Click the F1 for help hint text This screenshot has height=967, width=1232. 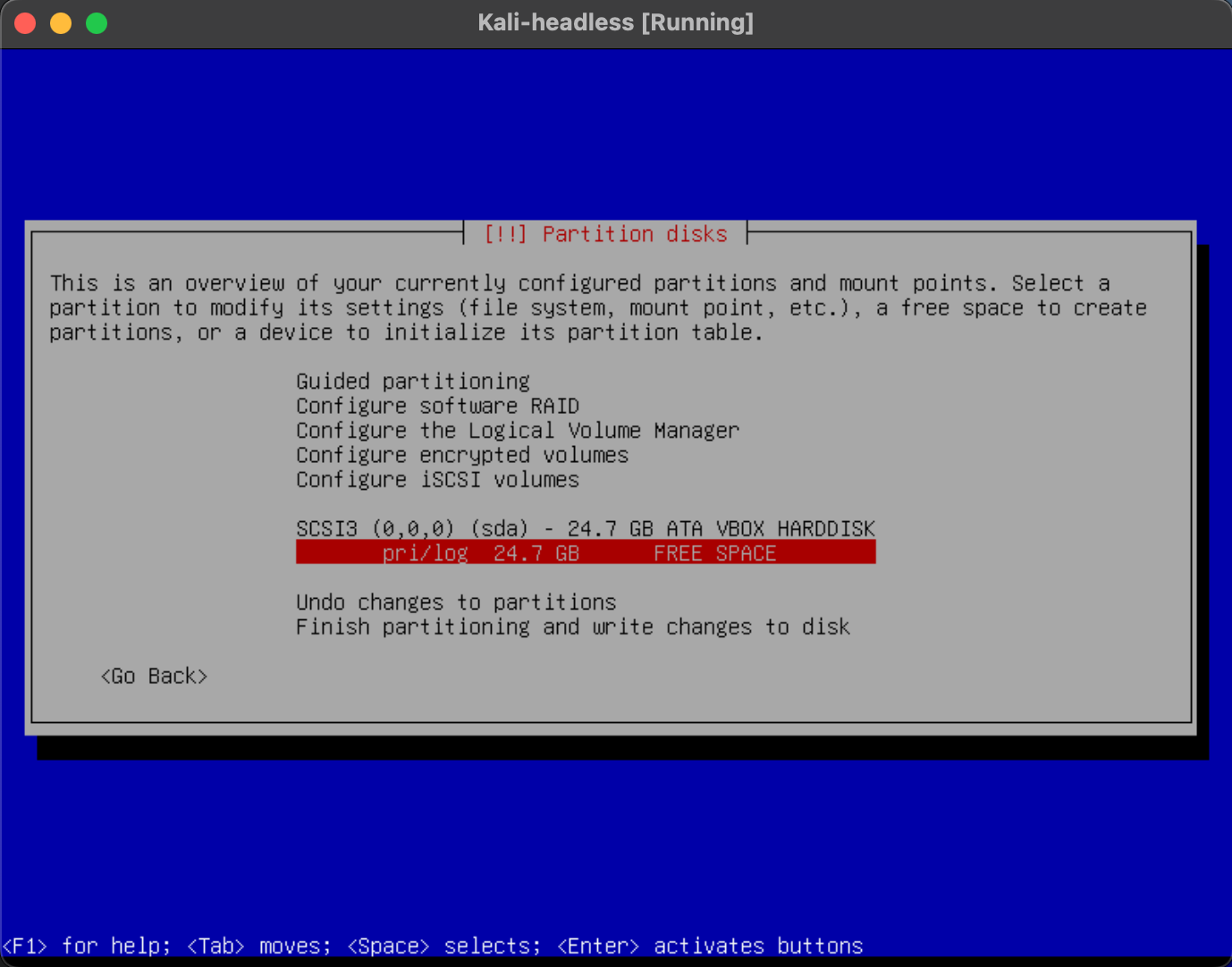(87, 946)
